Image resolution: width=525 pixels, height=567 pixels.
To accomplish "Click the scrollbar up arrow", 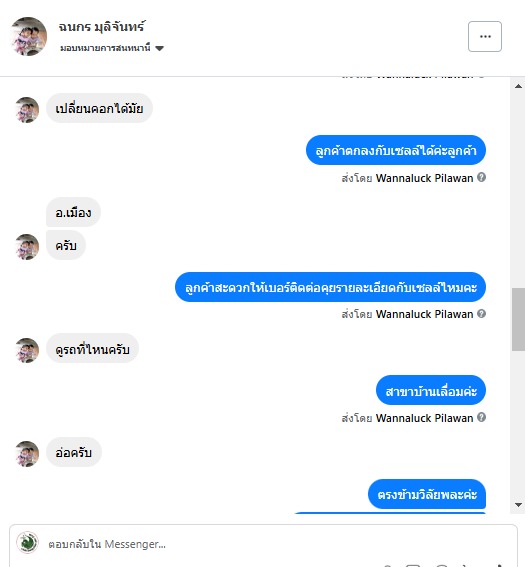I will [x=518, y=86].
